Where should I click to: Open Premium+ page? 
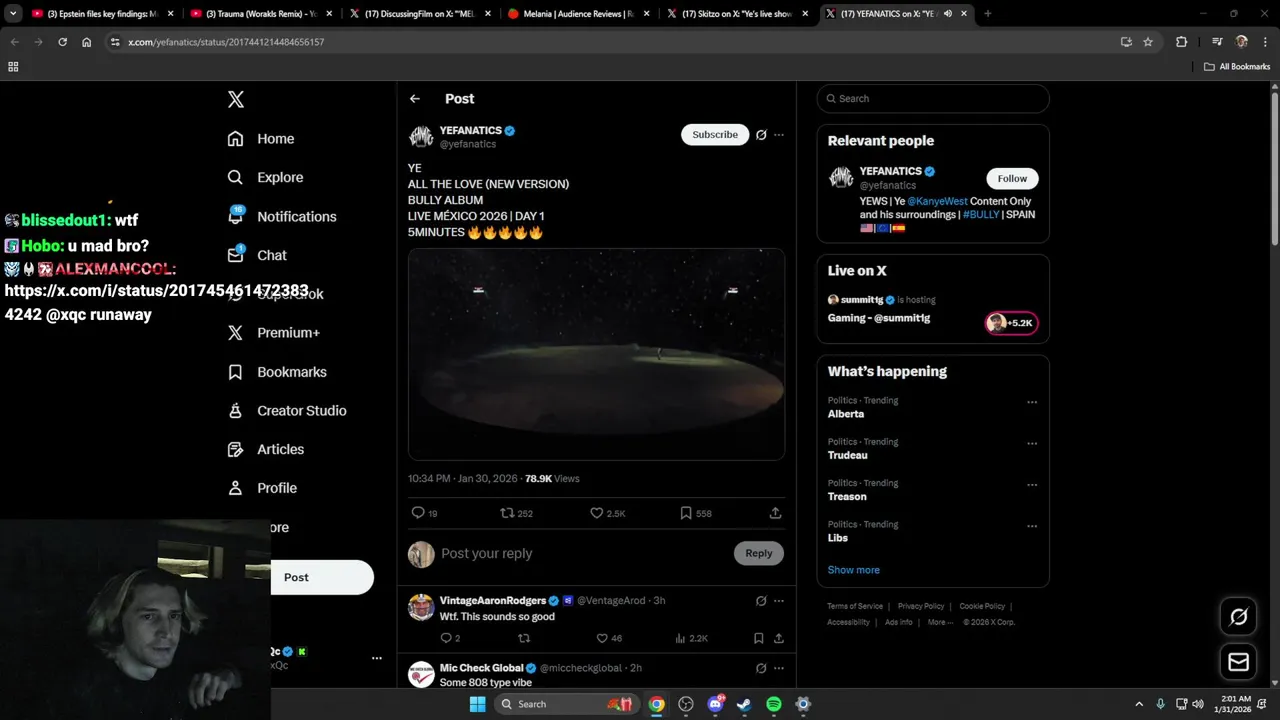click(x=274, y=333)
